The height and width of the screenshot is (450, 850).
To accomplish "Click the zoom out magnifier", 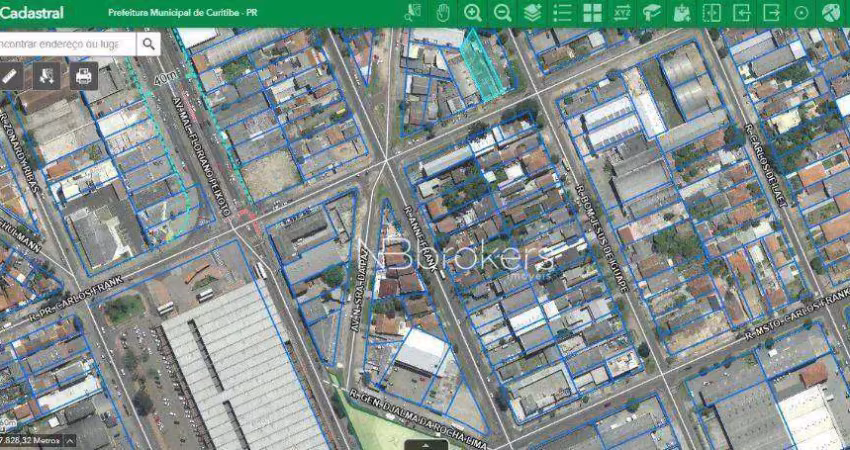I will 502,13.
